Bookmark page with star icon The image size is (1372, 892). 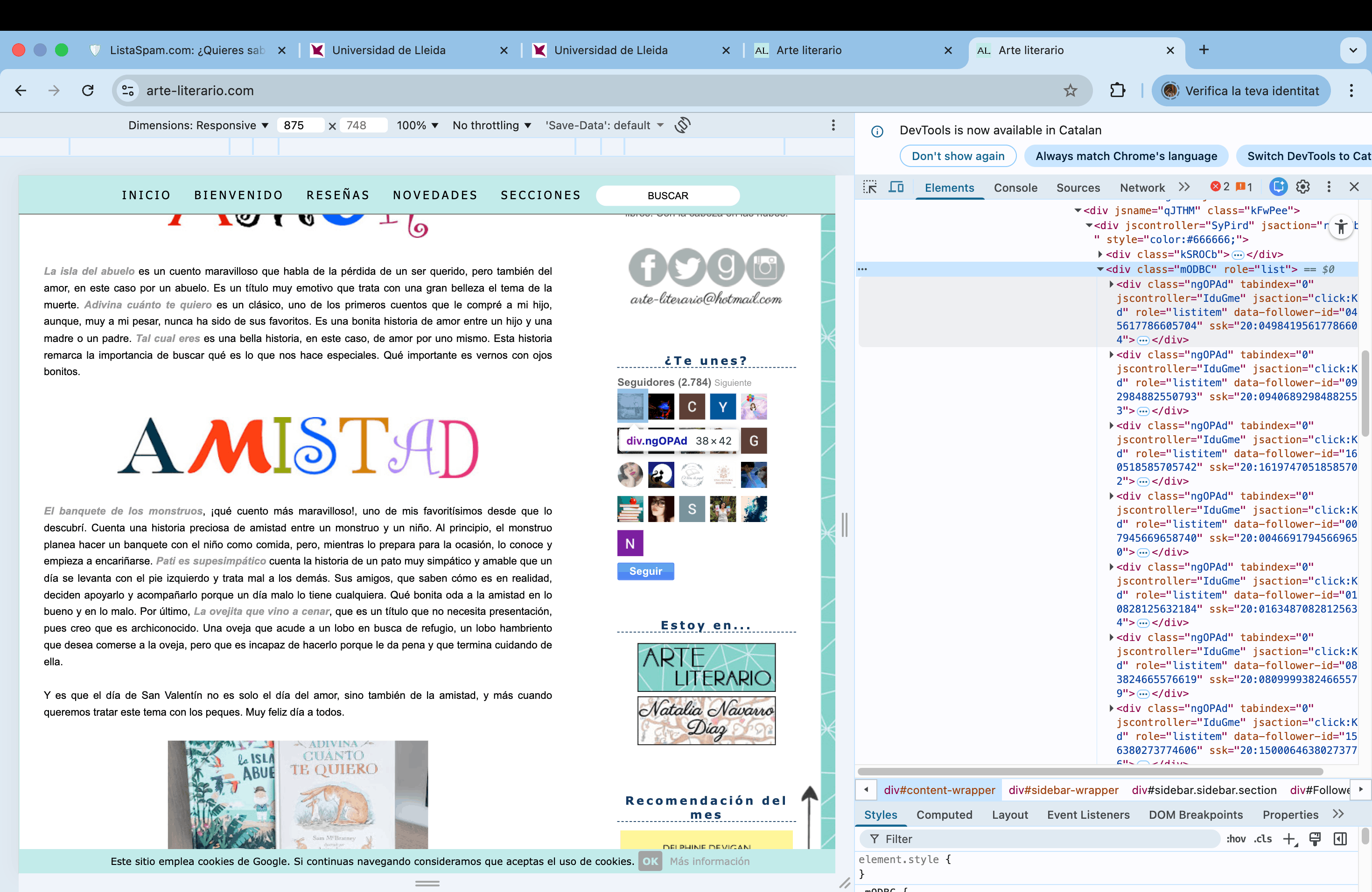1070,91
